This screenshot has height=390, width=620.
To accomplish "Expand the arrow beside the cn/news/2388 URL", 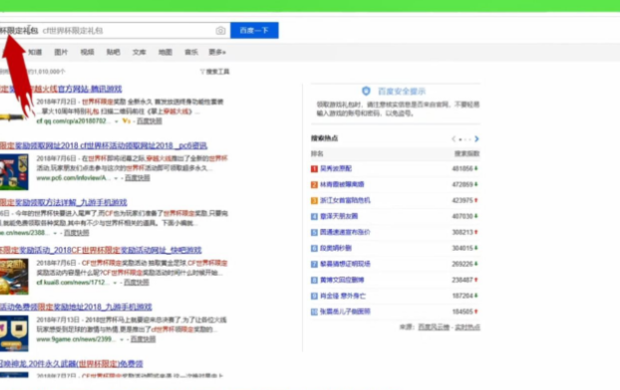I will click(x=55, y=233).
